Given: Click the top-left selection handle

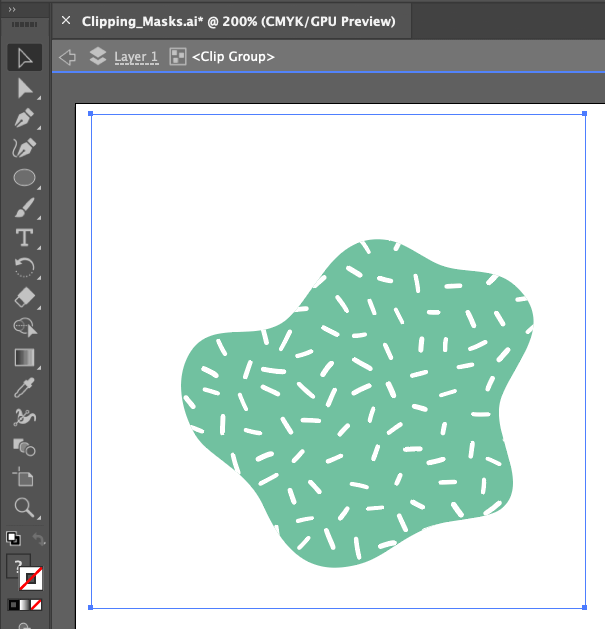Looking at the screenshot, I should pos(91,114).
